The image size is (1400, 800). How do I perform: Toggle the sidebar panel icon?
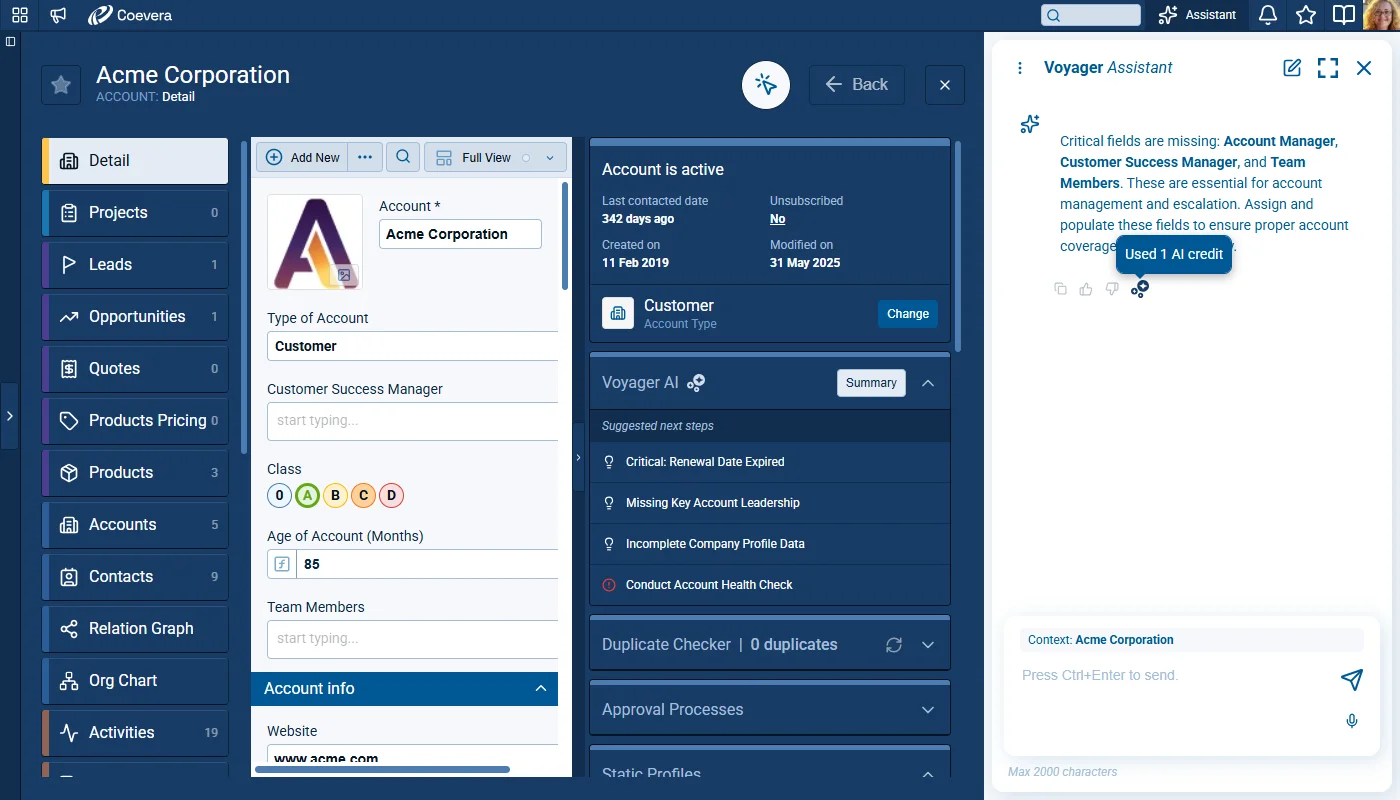click(10, 42)
